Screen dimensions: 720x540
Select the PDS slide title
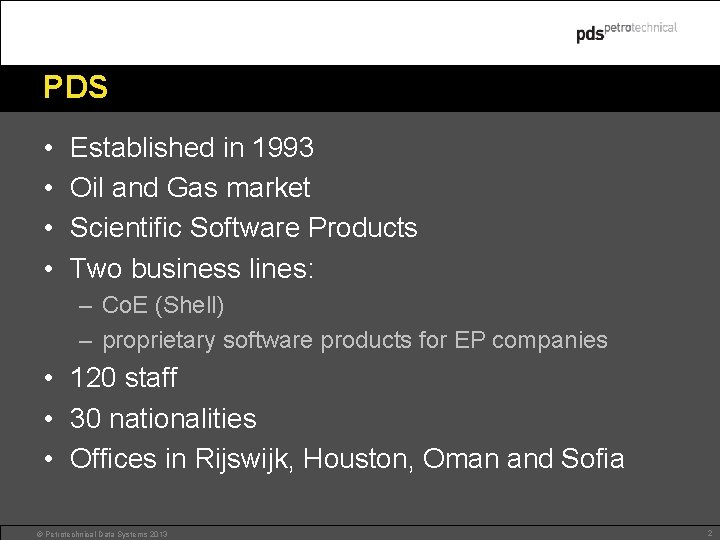75,88
